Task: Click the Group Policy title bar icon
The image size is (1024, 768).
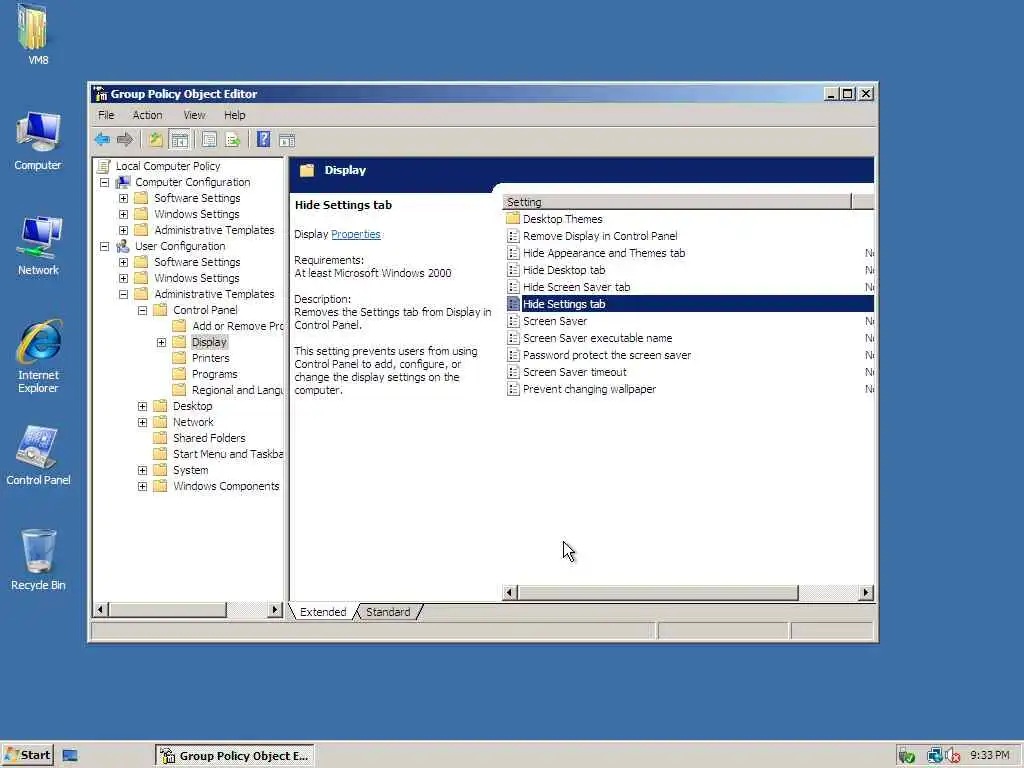Action: (x=100, y=94)
